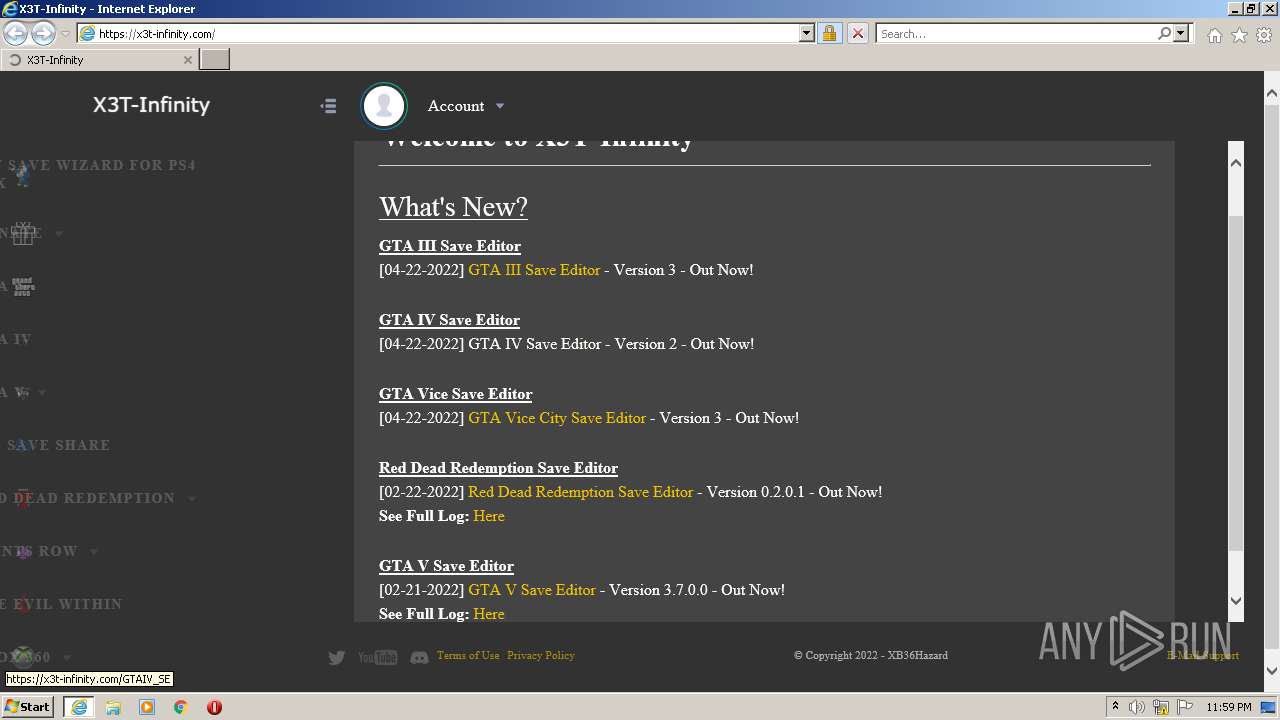
Task: Open yellow GTA V Save Editor link
Action: [x=531, y=590]
